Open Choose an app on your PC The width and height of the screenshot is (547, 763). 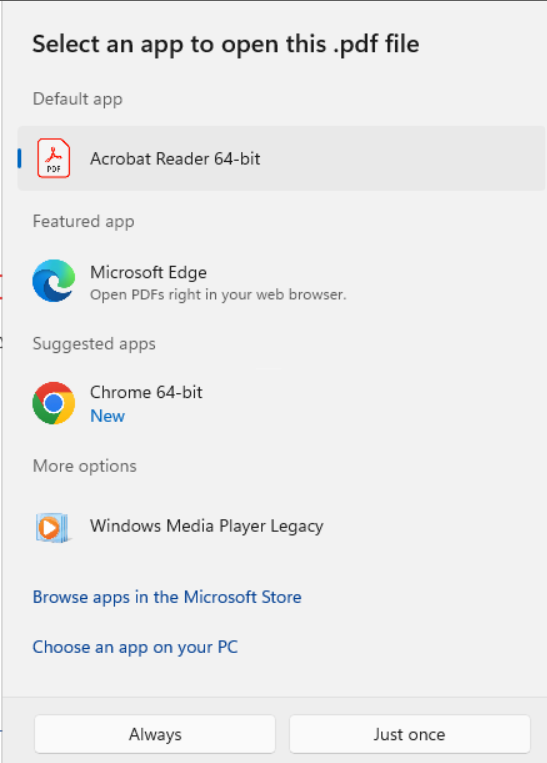(135, 647)
